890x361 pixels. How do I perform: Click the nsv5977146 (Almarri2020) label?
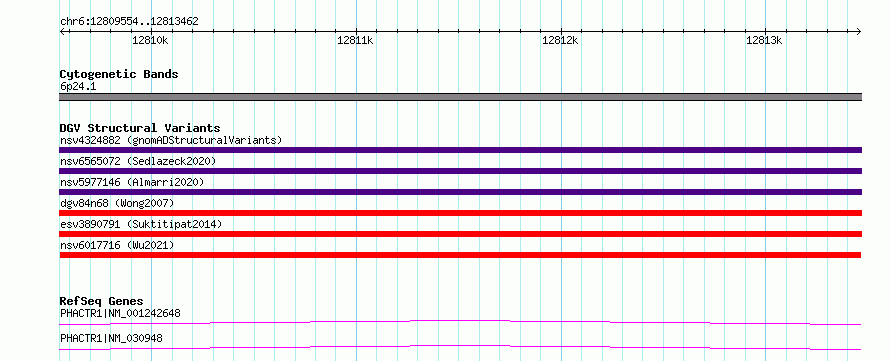[132, 182]
